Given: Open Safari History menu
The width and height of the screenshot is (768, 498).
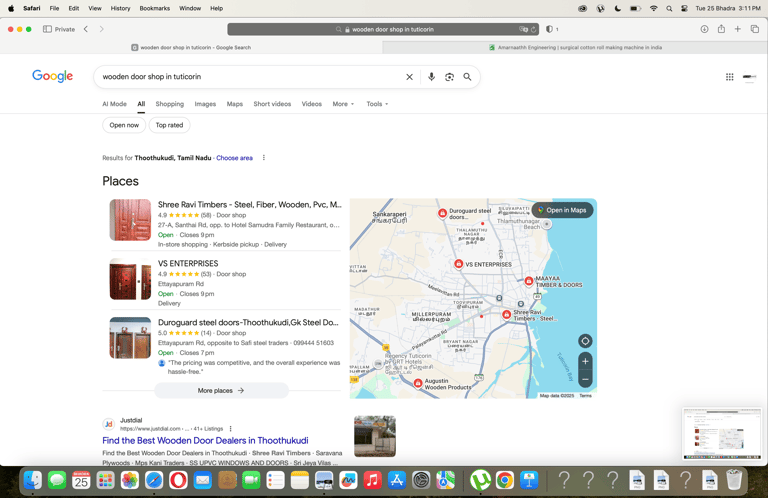Looking at the screenshot, I should (120, 8).
